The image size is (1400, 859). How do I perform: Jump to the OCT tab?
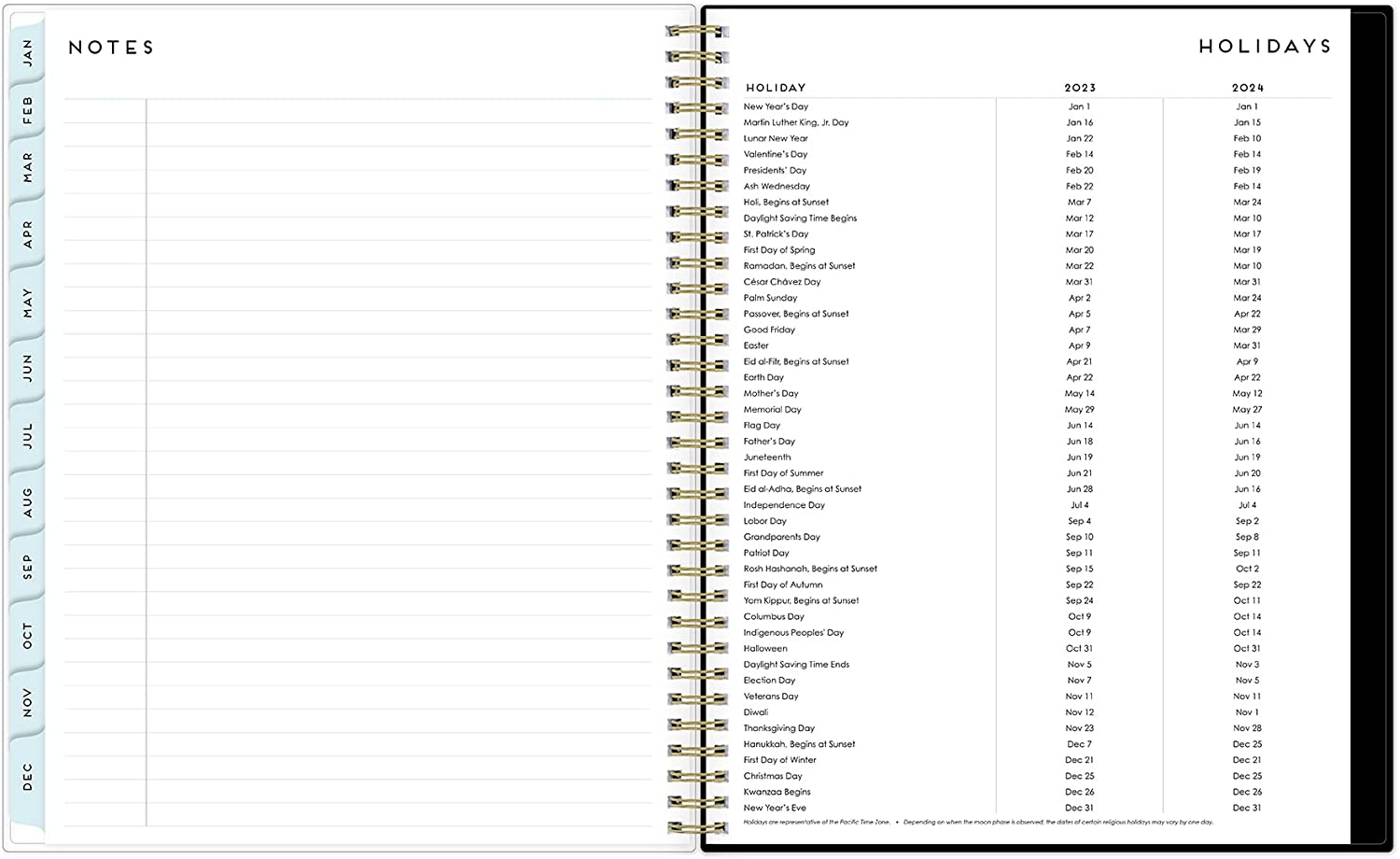click(27, 636)
